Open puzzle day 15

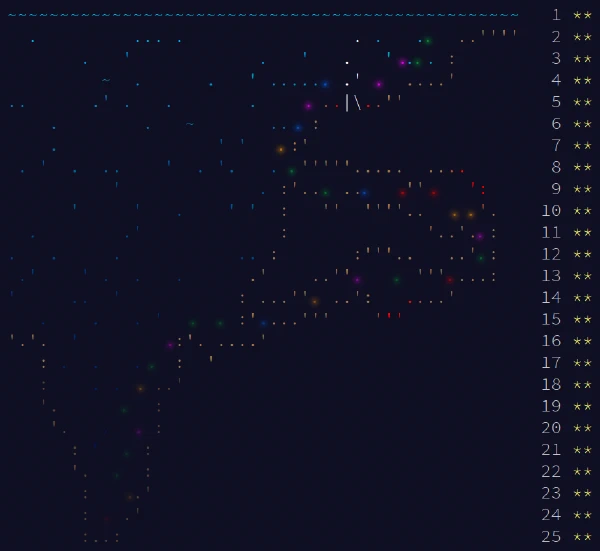pos(551,319)
